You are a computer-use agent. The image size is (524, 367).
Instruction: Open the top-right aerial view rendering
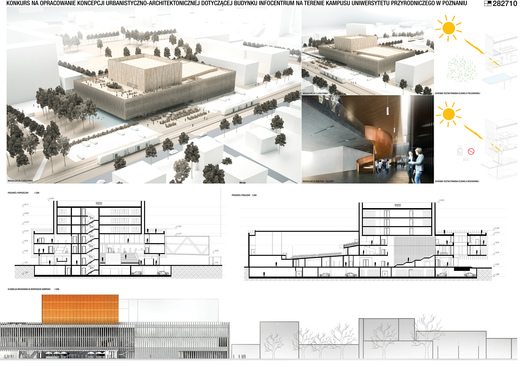368,51
